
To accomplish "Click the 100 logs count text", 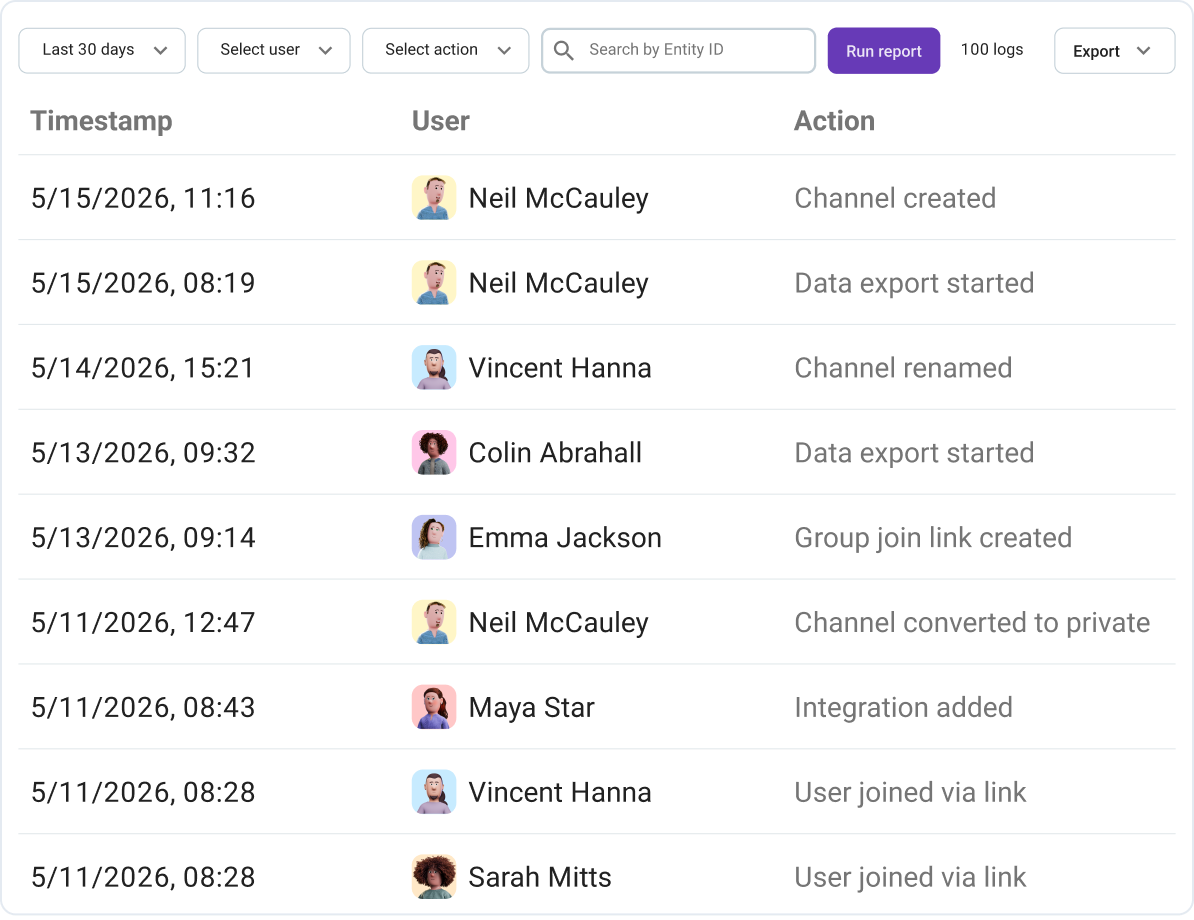I will click(x=992, y=50).
